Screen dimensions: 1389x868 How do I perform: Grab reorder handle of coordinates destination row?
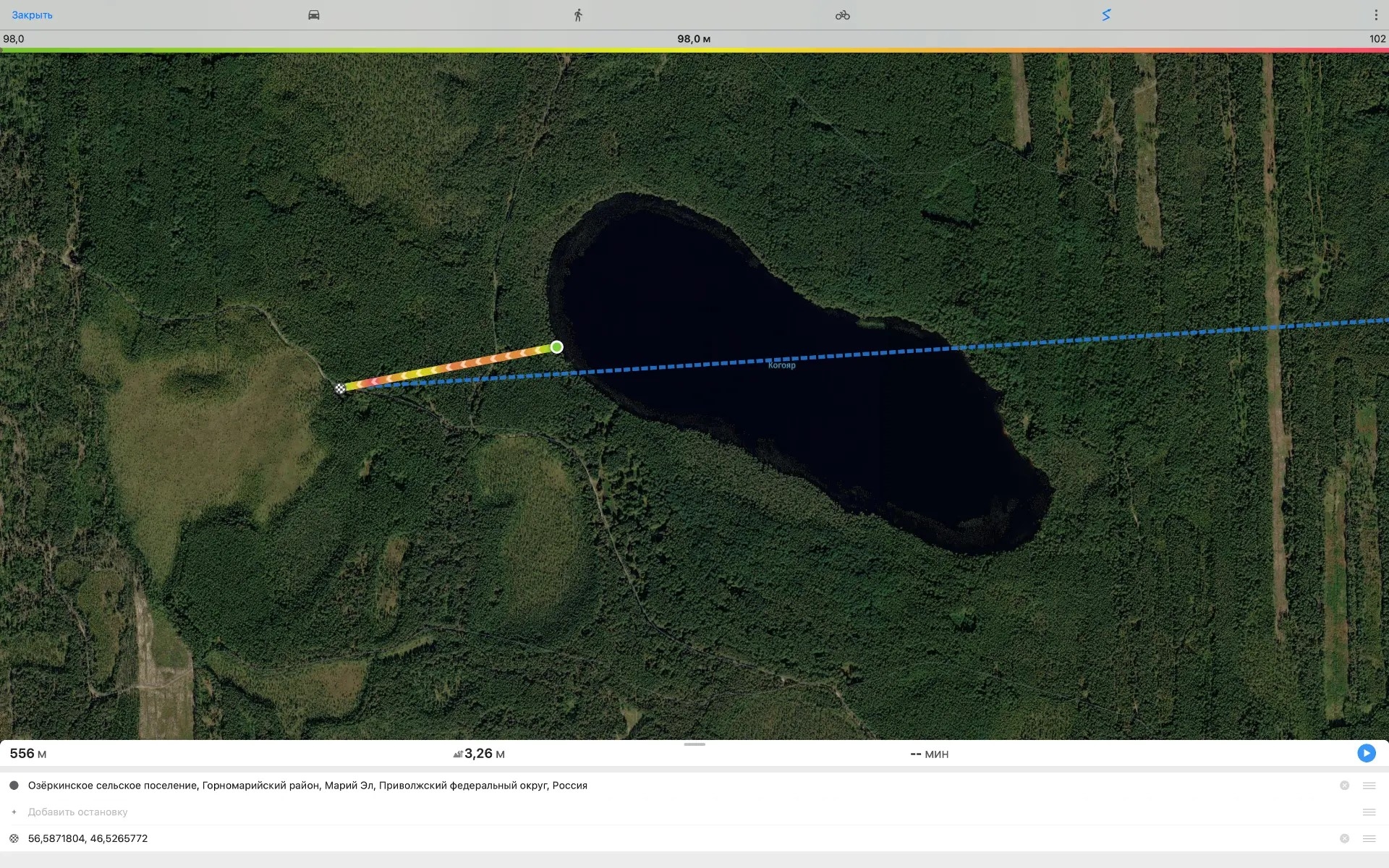click(x=1369, y=838)
